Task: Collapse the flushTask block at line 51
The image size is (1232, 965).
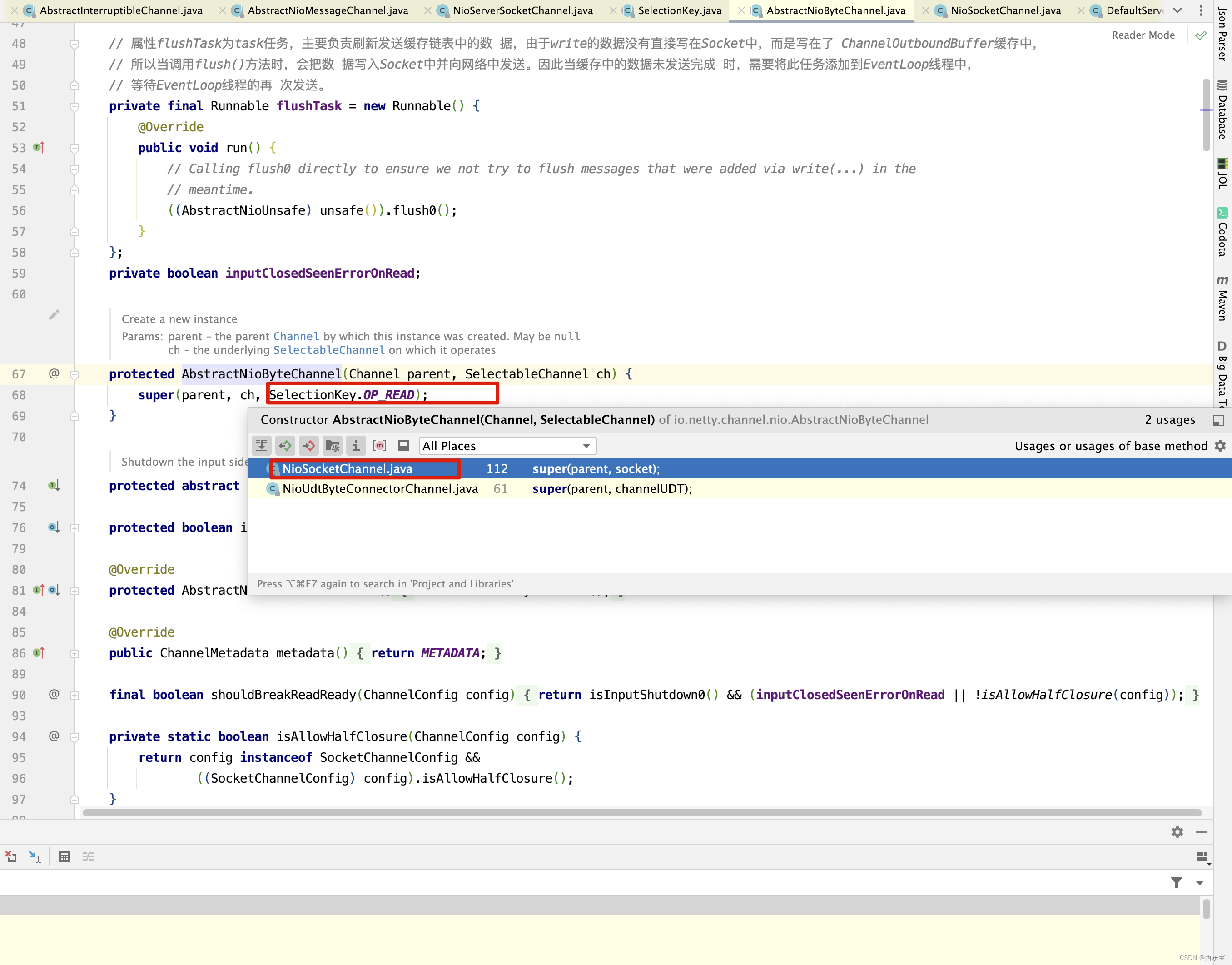Action: 75,106
